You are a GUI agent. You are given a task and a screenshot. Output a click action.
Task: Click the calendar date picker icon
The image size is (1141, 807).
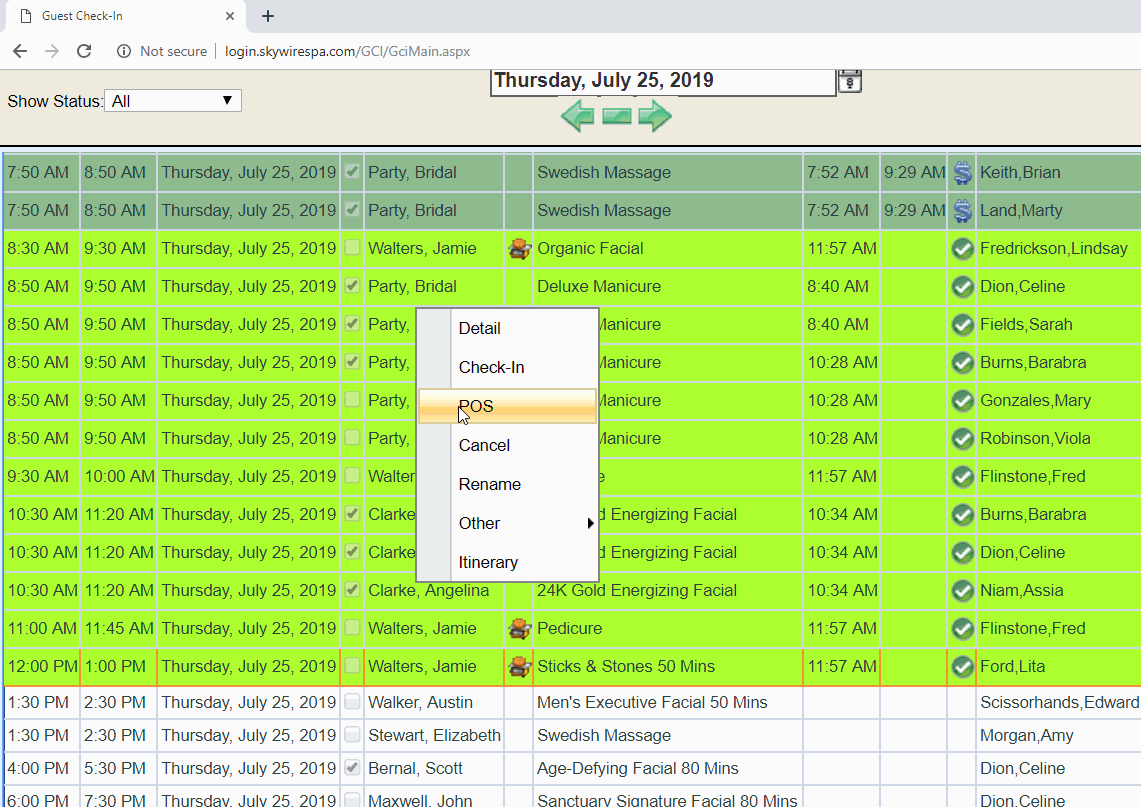[x=849, y=81]
